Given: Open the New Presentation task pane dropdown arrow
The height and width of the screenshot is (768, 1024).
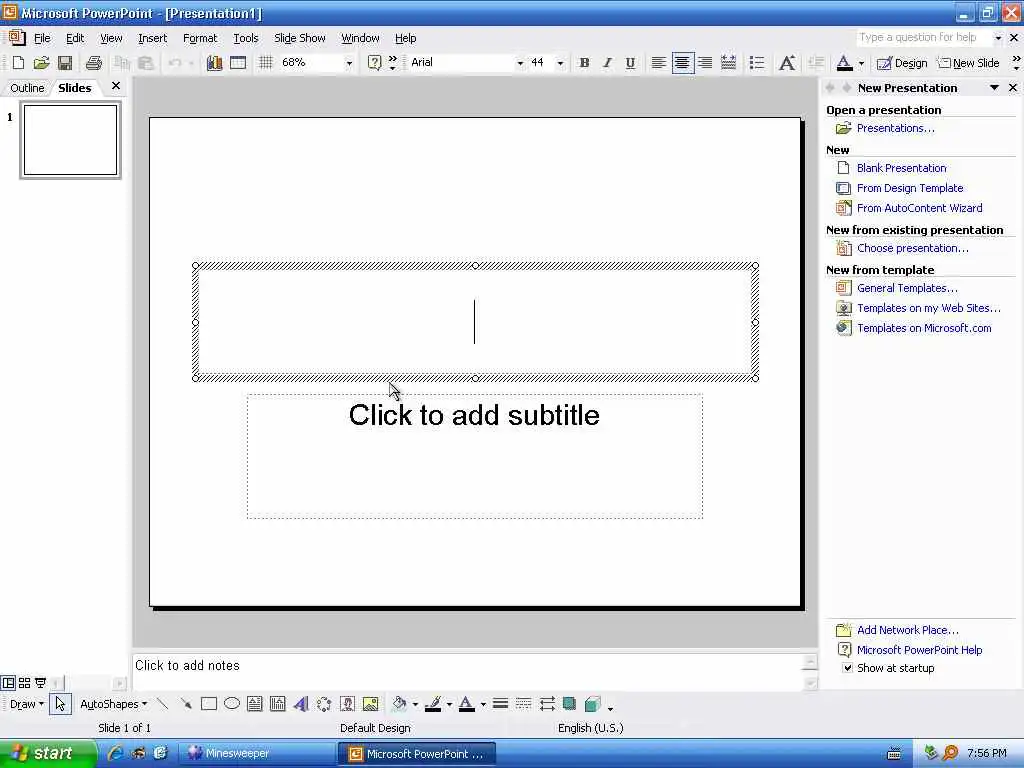Looking at the screenshot, I should [994, 88].
